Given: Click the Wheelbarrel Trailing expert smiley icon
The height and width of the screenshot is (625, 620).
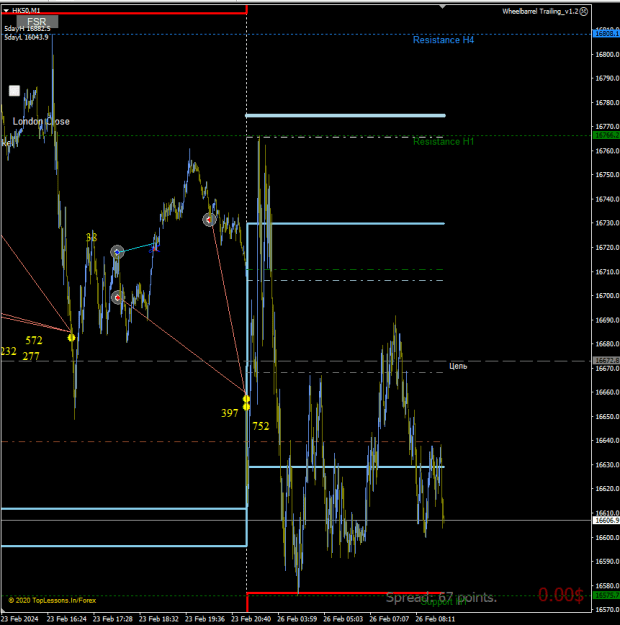Looking at the screenshot, I should point(584,12).
